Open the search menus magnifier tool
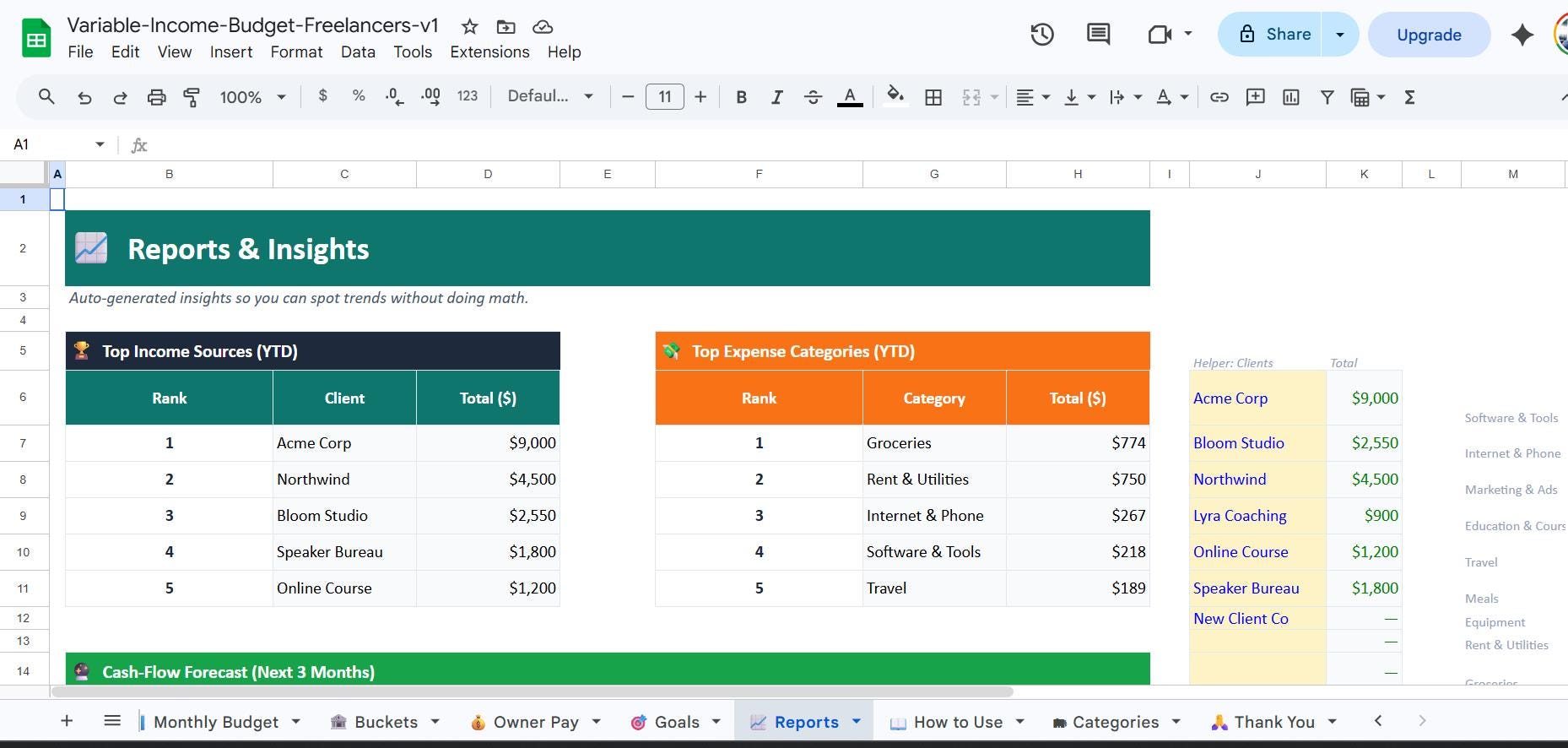1568x748 pixels. click(46, 97)
